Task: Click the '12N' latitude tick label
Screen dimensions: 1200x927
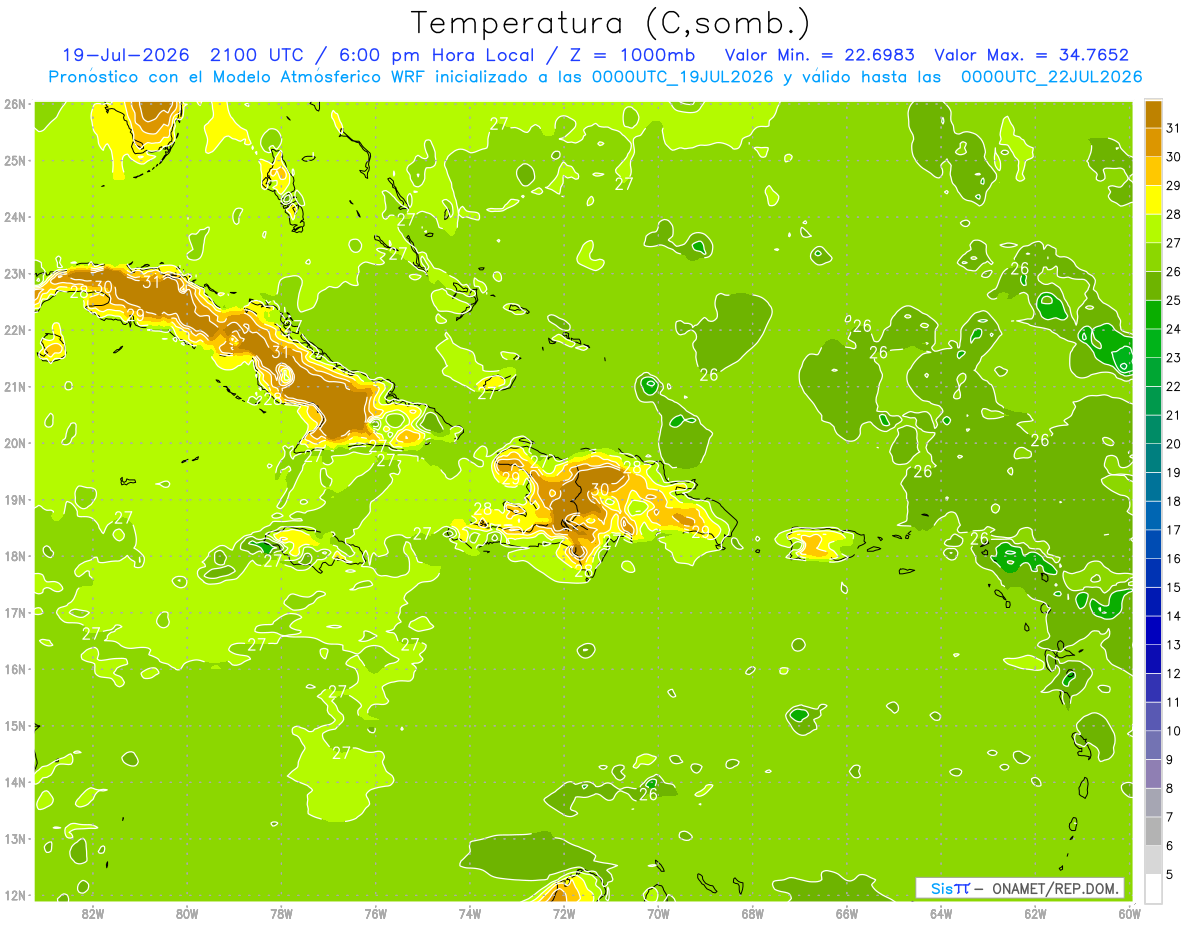Action: (x=15, y=895)
